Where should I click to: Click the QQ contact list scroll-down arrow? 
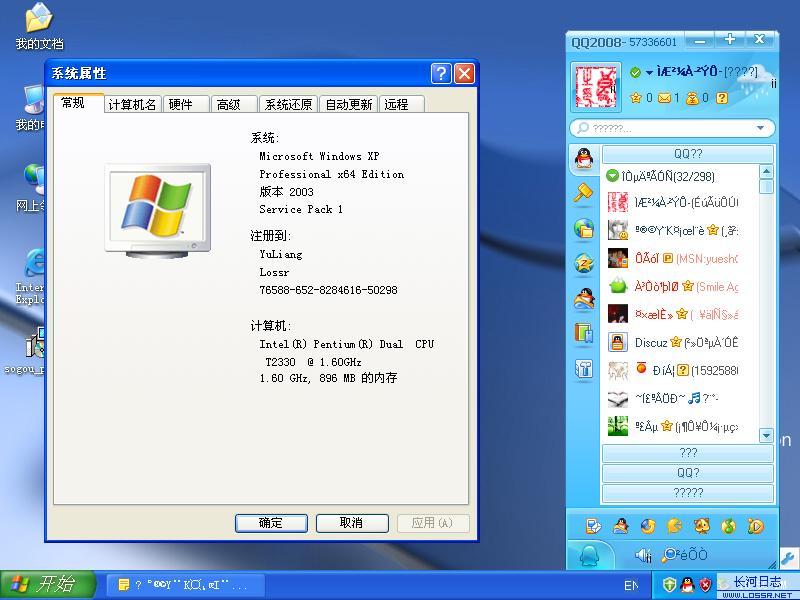[x=766, y=435]
